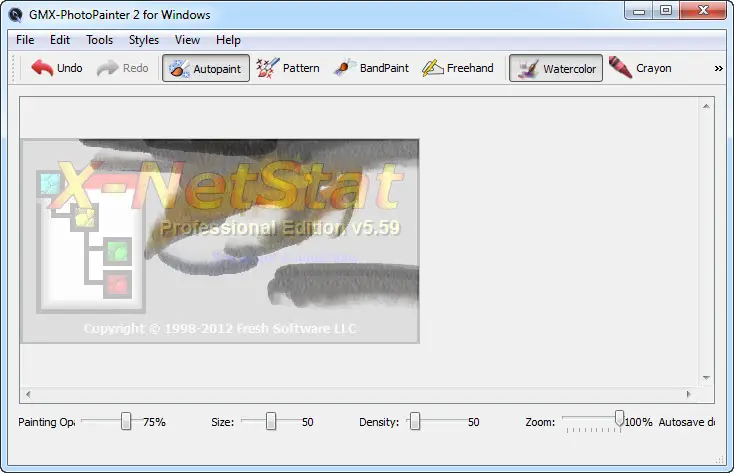The width and height of the screenshot is (734, 473).
Task: Switch to the Crayon style
Action: point(640,68)
